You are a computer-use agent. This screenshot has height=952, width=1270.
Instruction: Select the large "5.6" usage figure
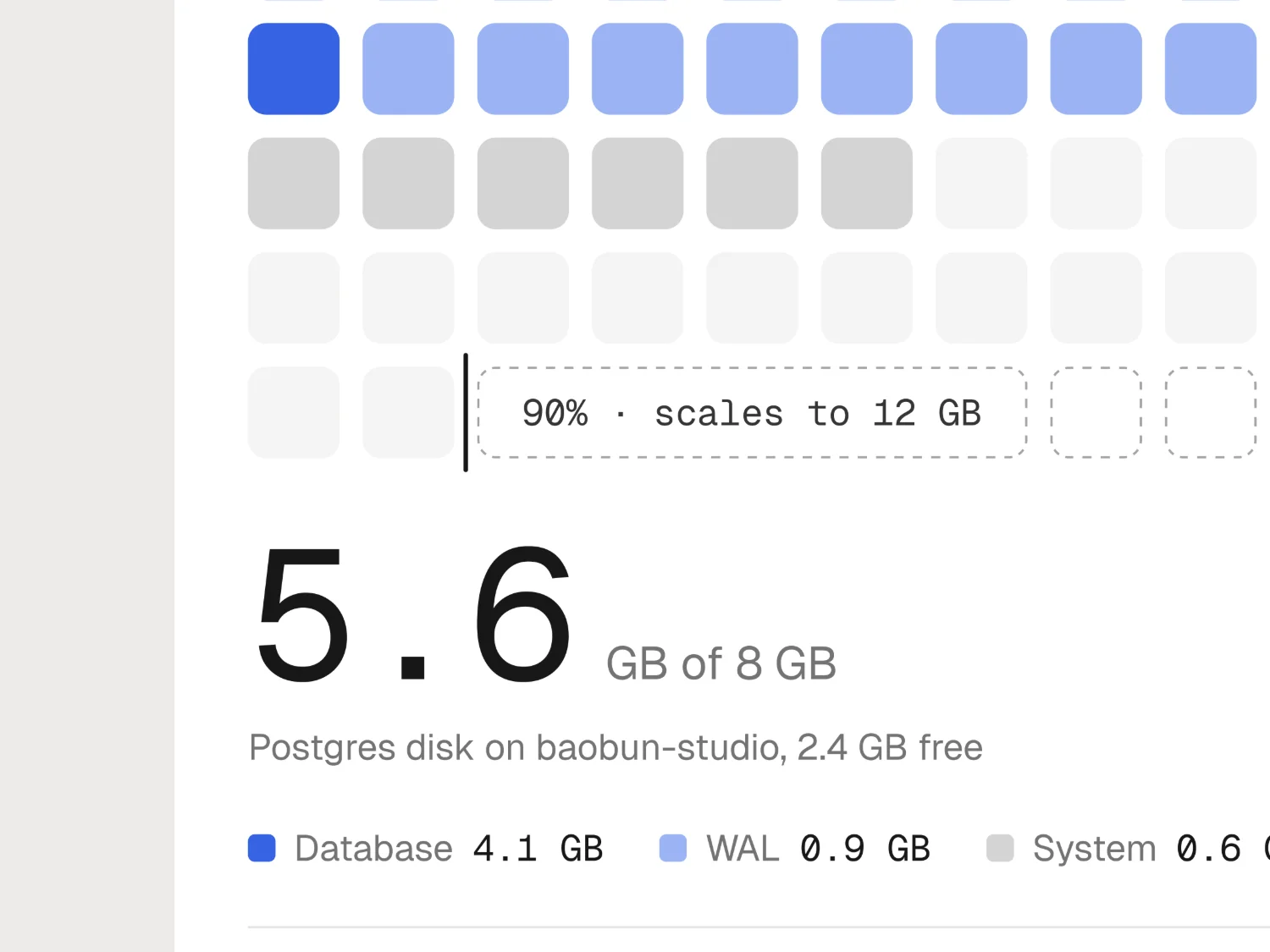coord(414,615)
